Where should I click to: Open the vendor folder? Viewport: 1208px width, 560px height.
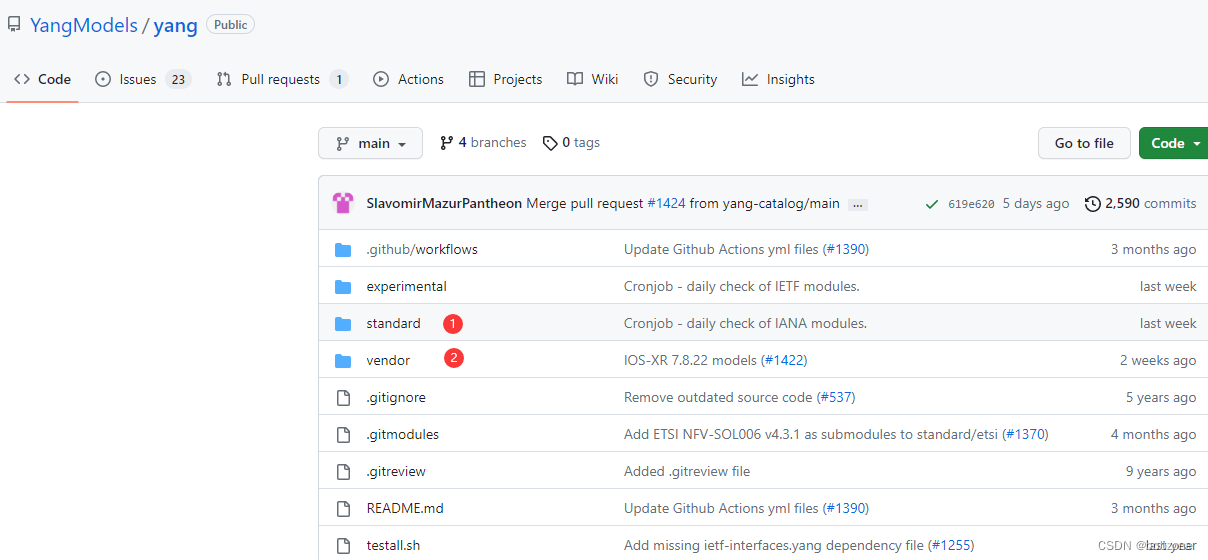tap(388, 360)
